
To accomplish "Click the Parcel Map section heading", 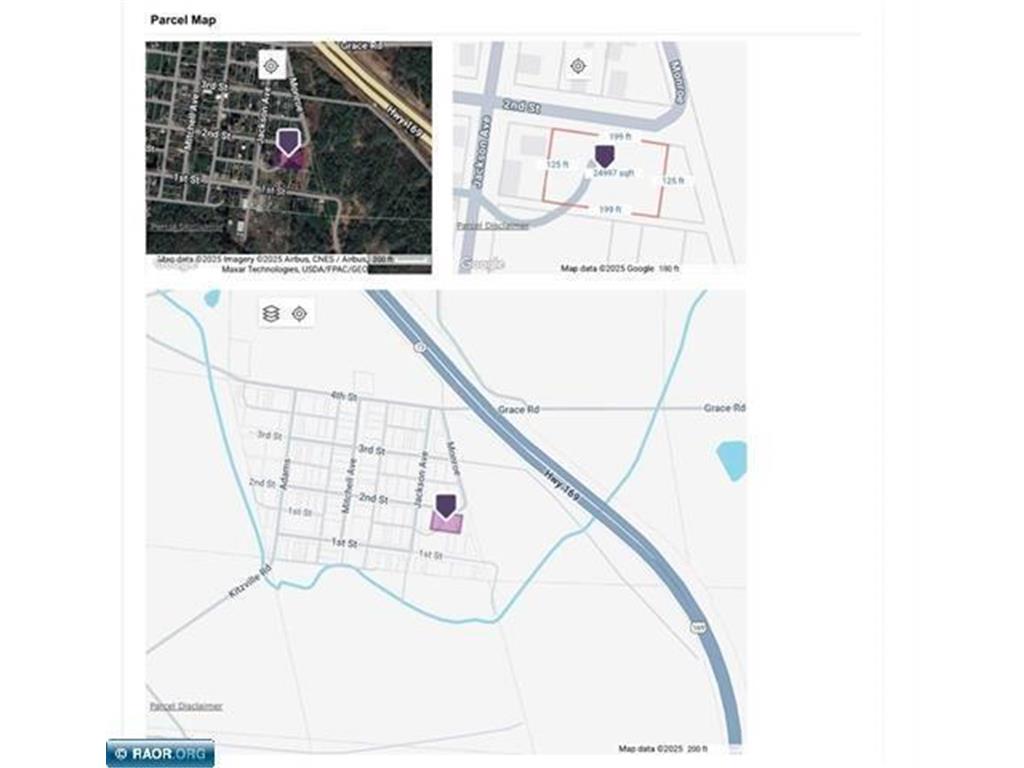I will click(x=182, y=20).
